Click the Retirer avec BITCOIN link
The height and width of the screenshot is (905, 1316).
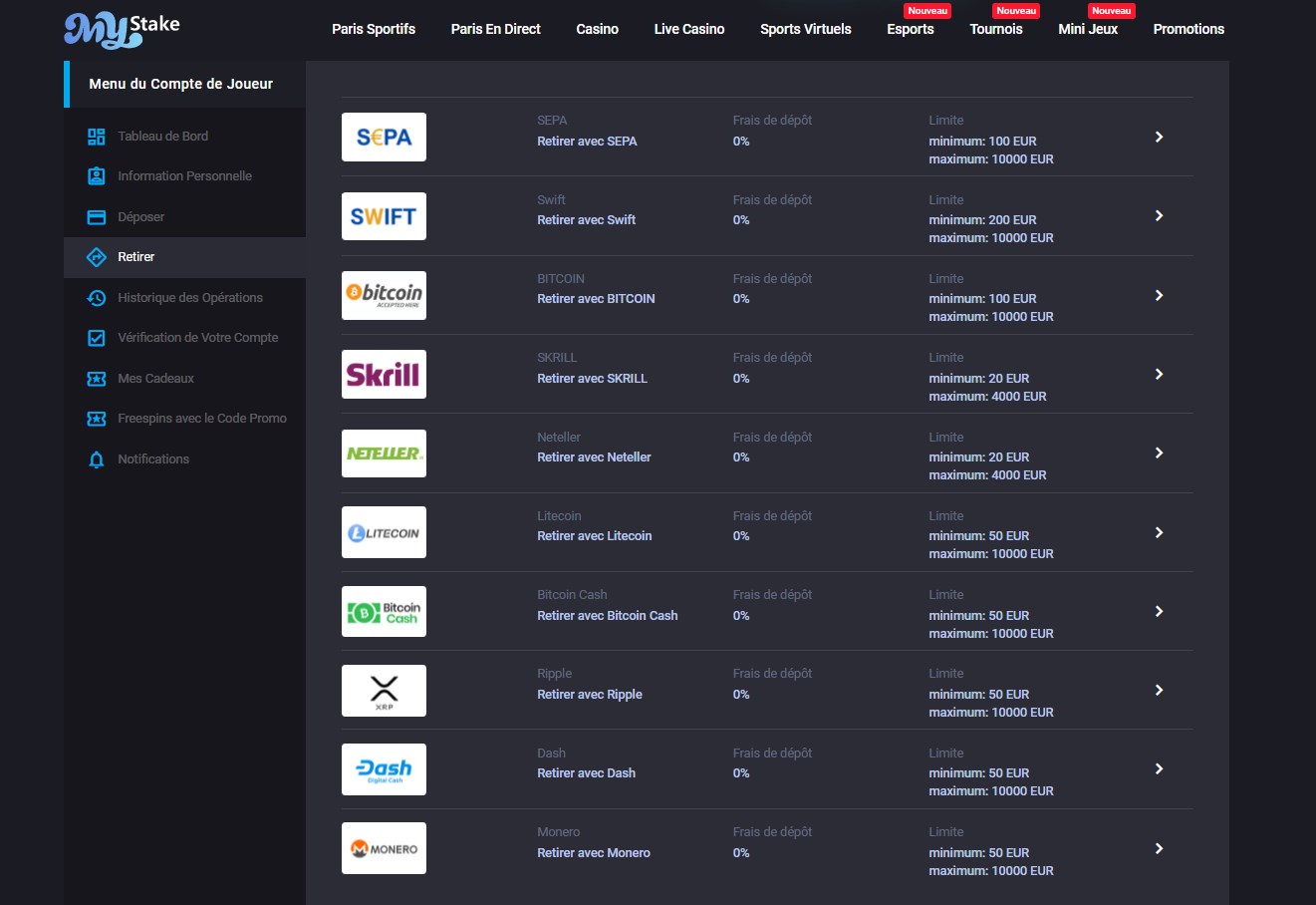(596, 299)
